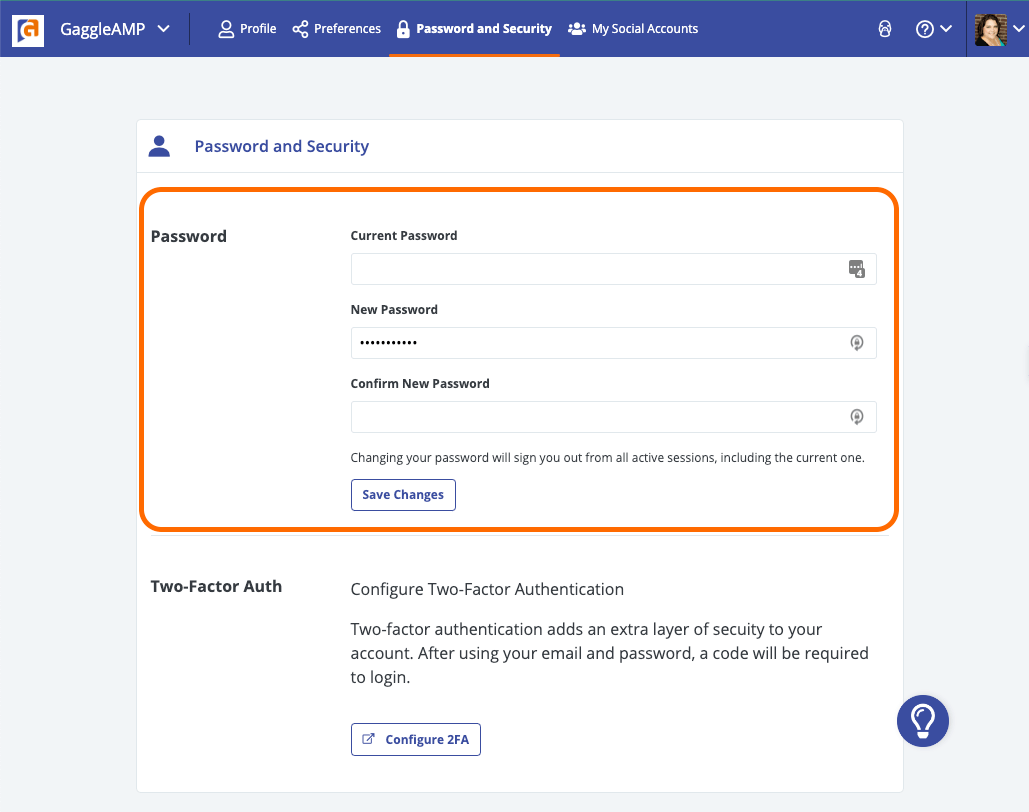Click the Configure 2FA button
This screenshot has height=812, width=1029.
(x=415, y=740)
